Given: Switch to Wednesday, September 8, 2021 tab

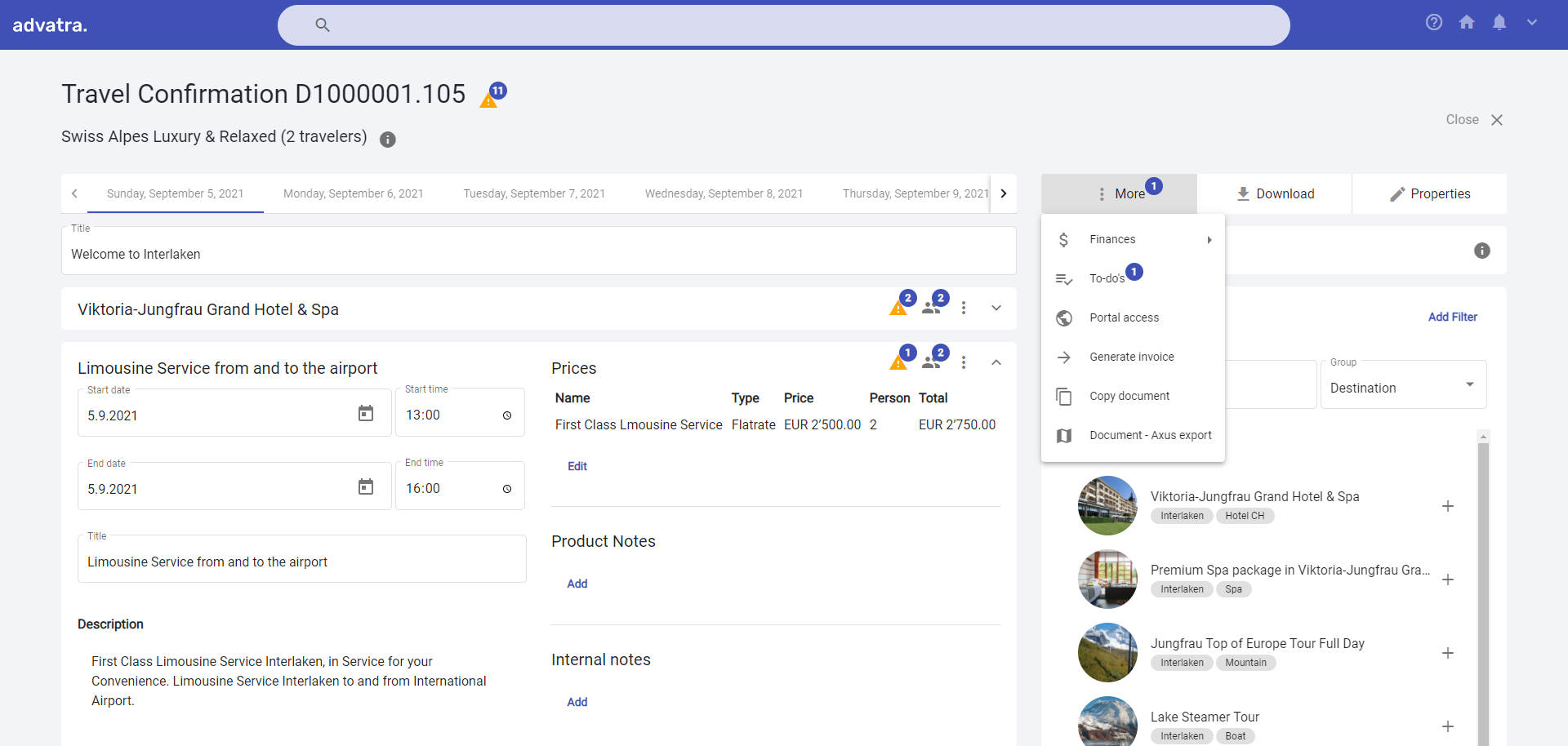Looking at the screenshot, I should coord(724,193).
